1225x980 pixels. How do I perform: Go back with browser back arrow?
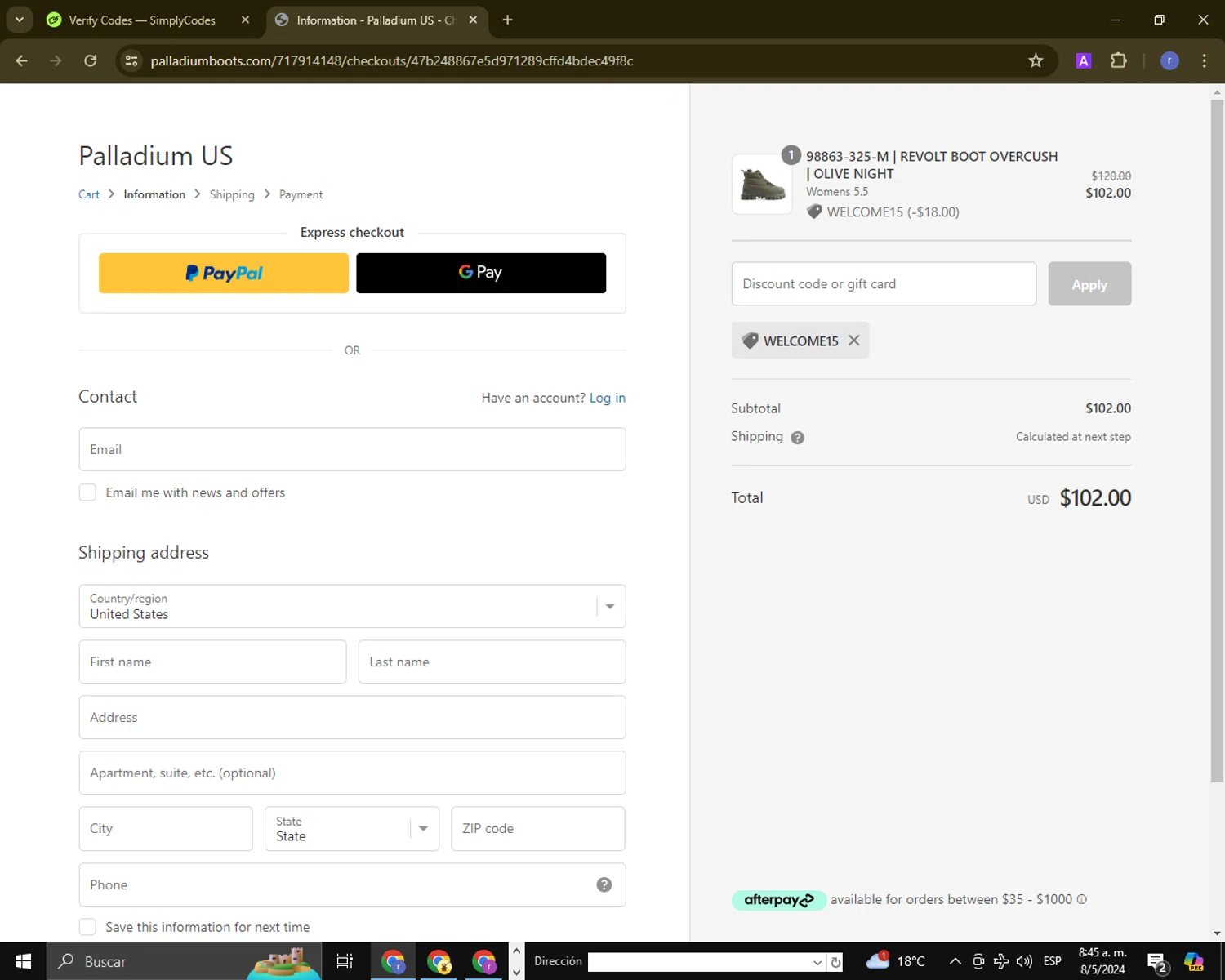(x=22, y=60)
